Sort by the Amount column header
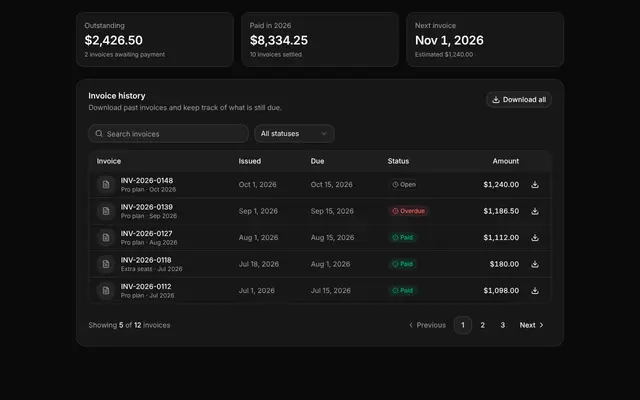This screenshot has width=640, height=400. pos(506,161)
